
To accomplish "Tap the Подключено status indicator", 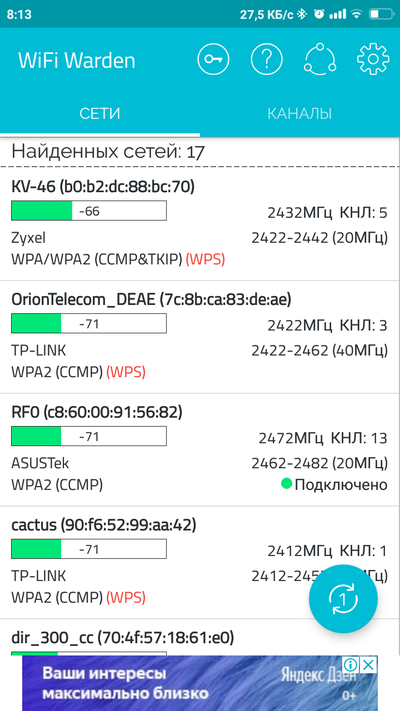I will tap(334, 485).
